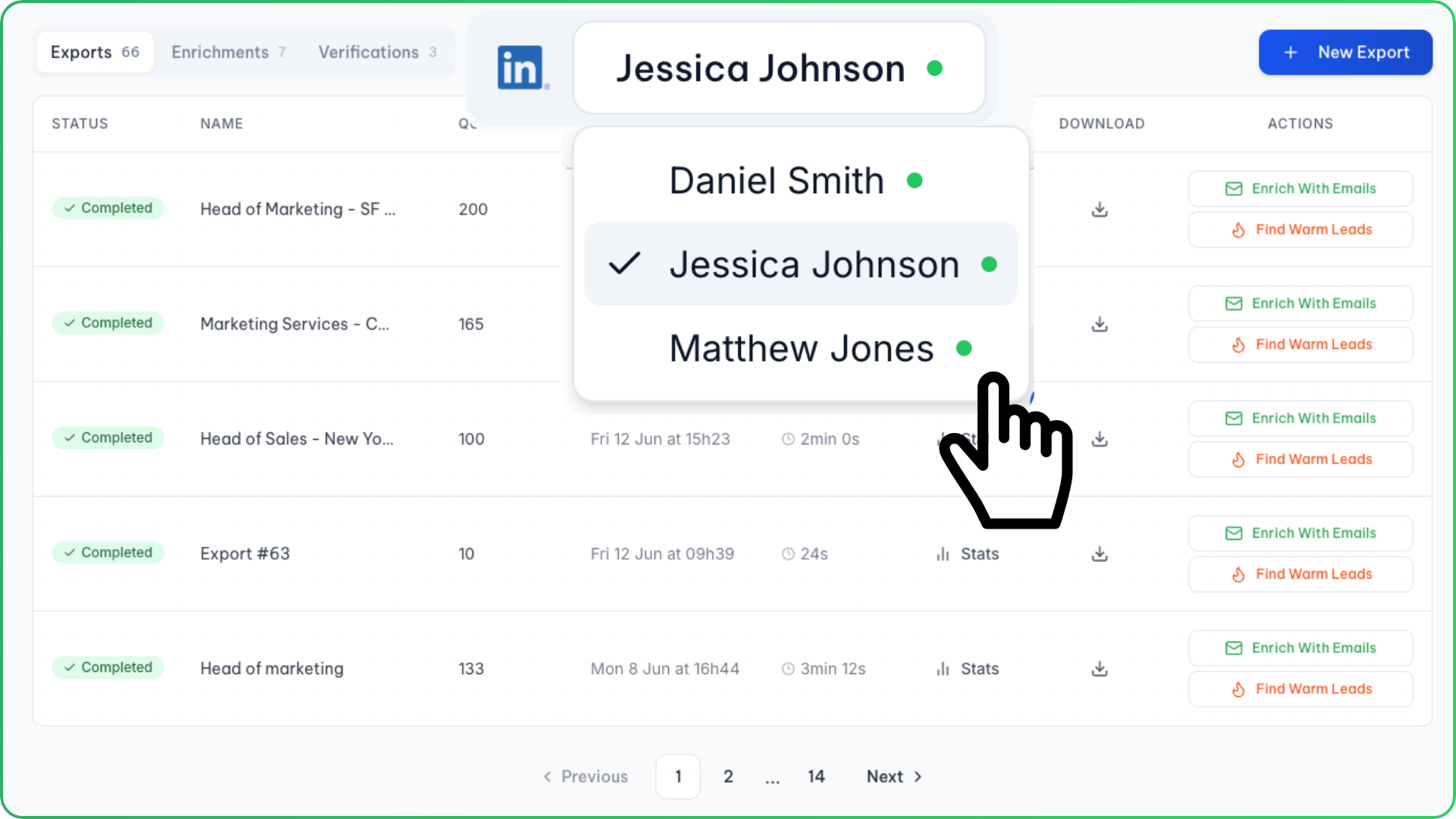The width and height of the screenshot is (1456, 819).
Task: Click the New Export button
Action: (x=1345, y=52)
